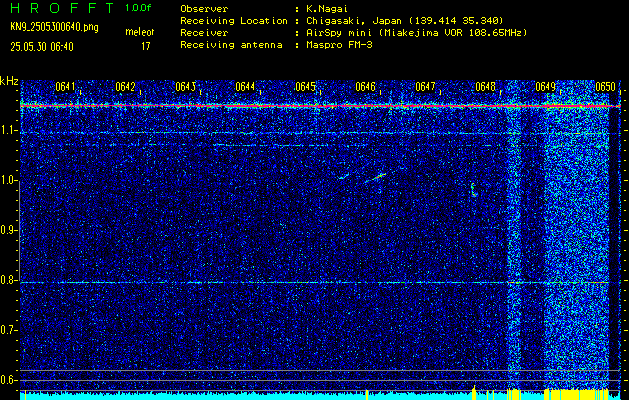Viewport: 629px width, 400px height.
Task: Click the HROFFT title text
Action: coord(62,8)
